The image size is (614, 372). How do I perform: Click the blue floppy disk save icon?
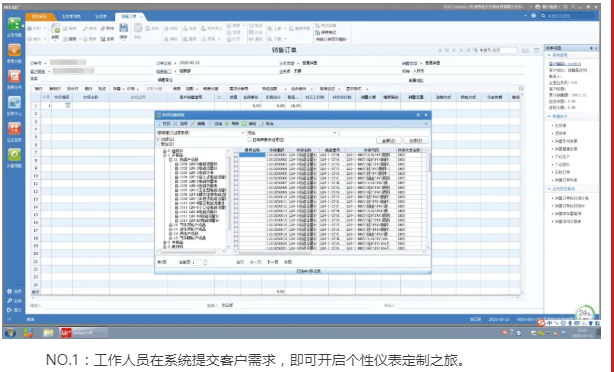[123, 28]
